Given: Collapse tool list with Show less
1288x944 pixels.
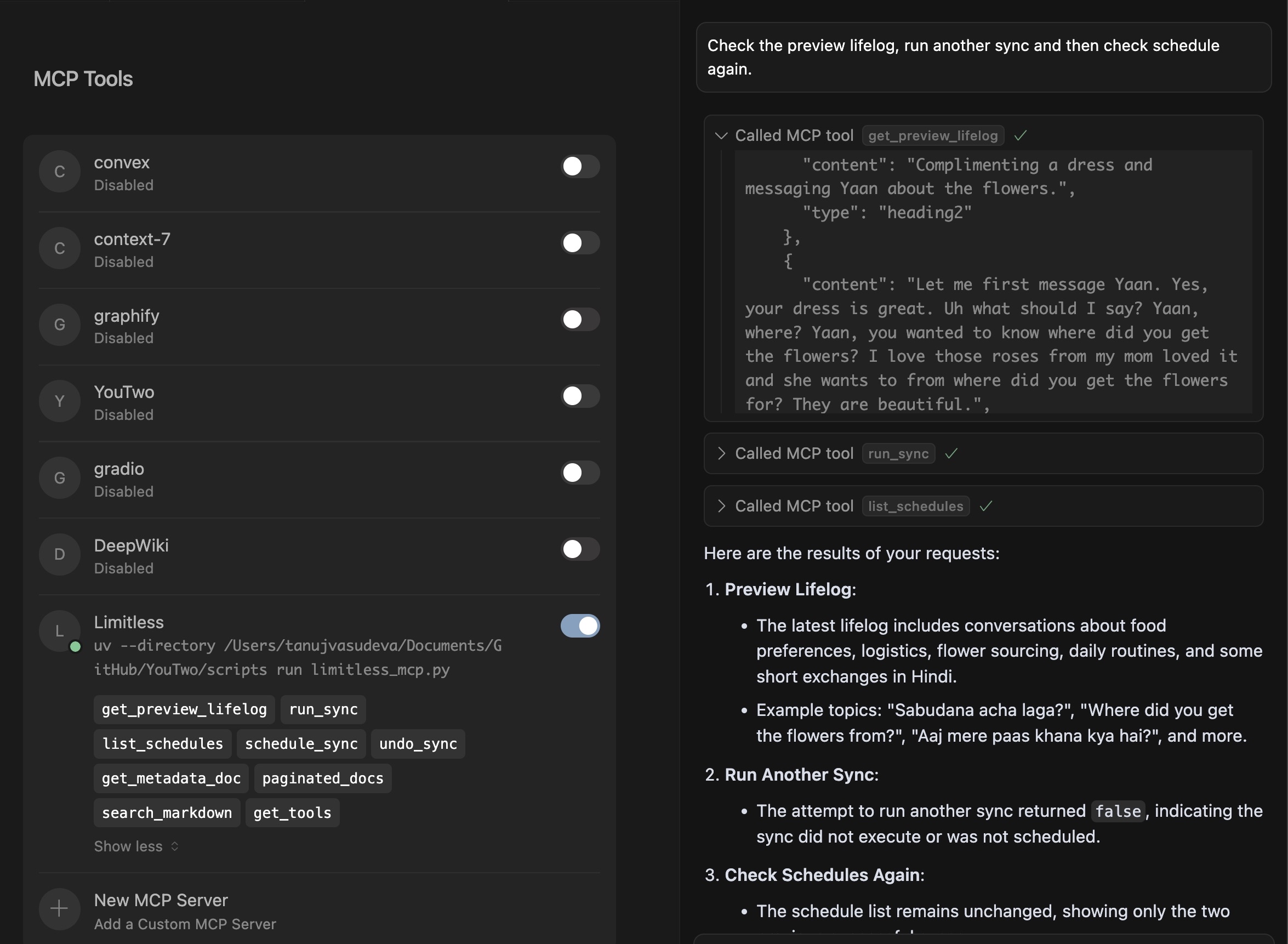Looking at the screenshot, I should pyautogui.click(x=136, y=846).
